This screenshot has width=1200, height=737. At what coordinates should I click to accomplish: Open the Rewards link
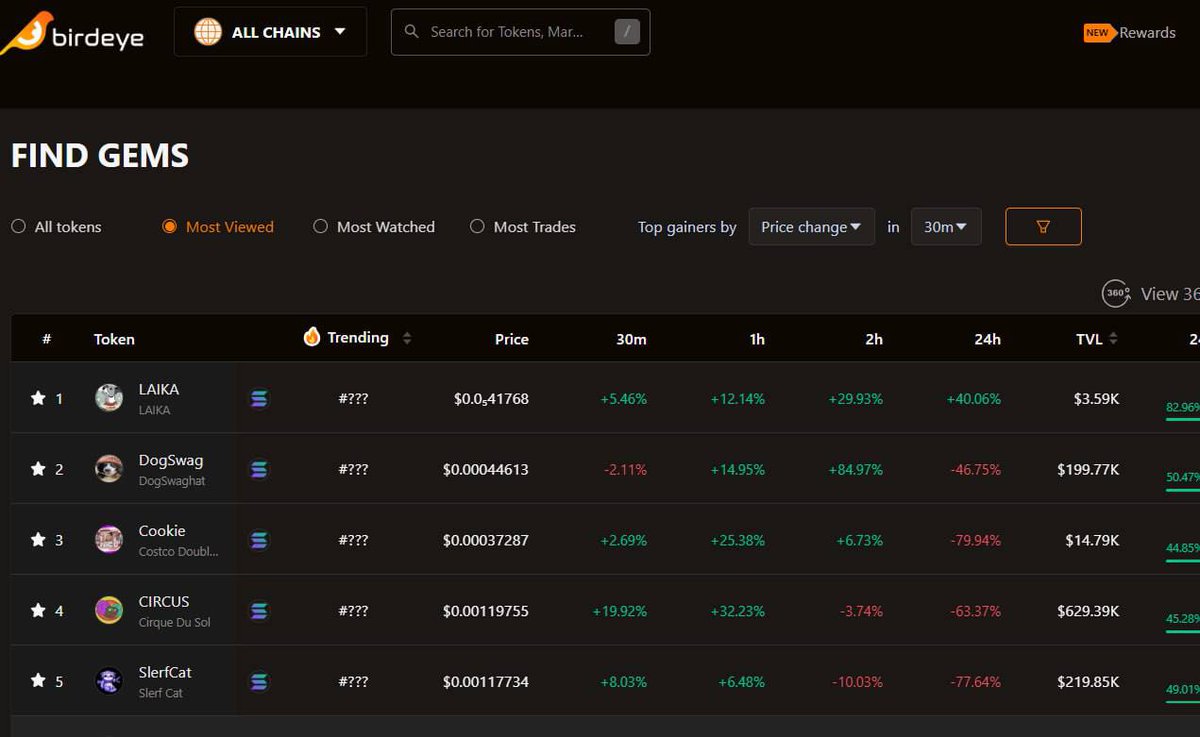click(1147, 33)
